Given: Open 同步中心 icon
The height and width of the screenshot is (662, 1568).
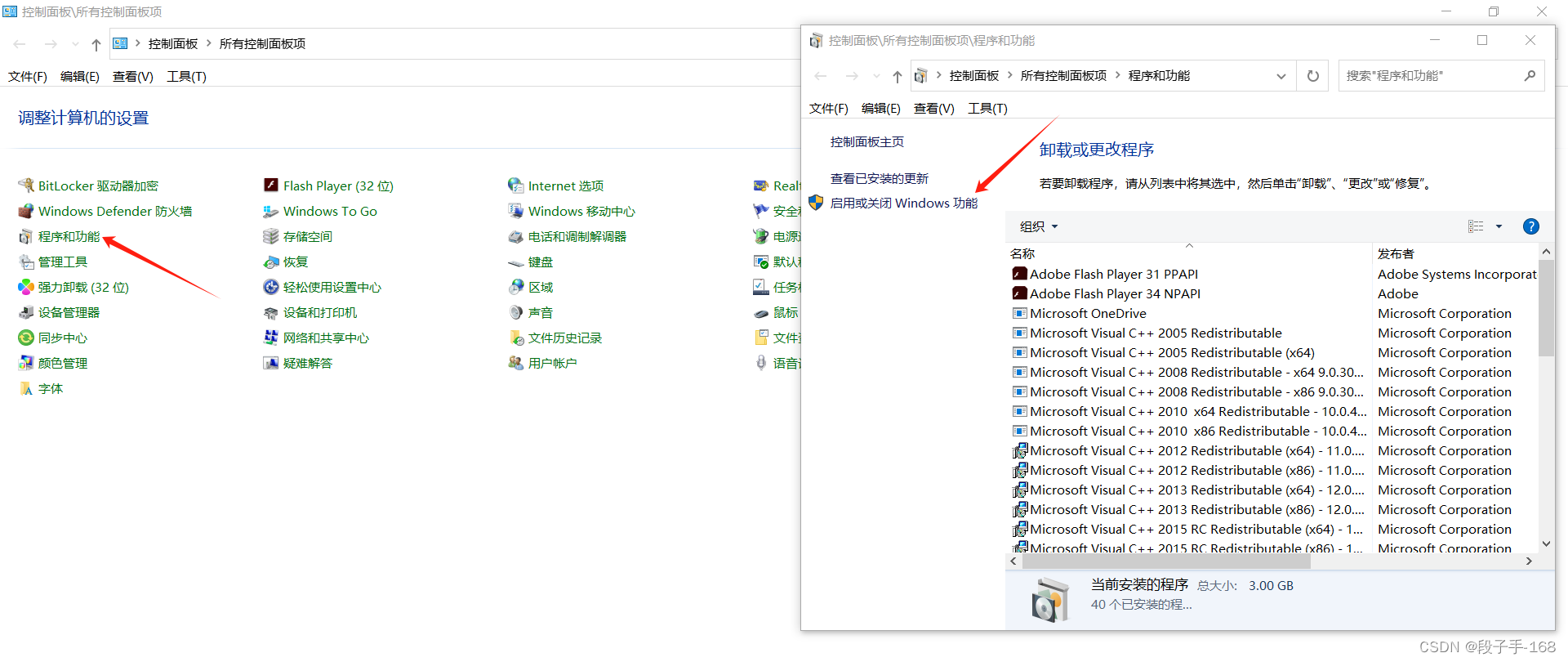Looking at the screenshot, I should click(26, 338).
